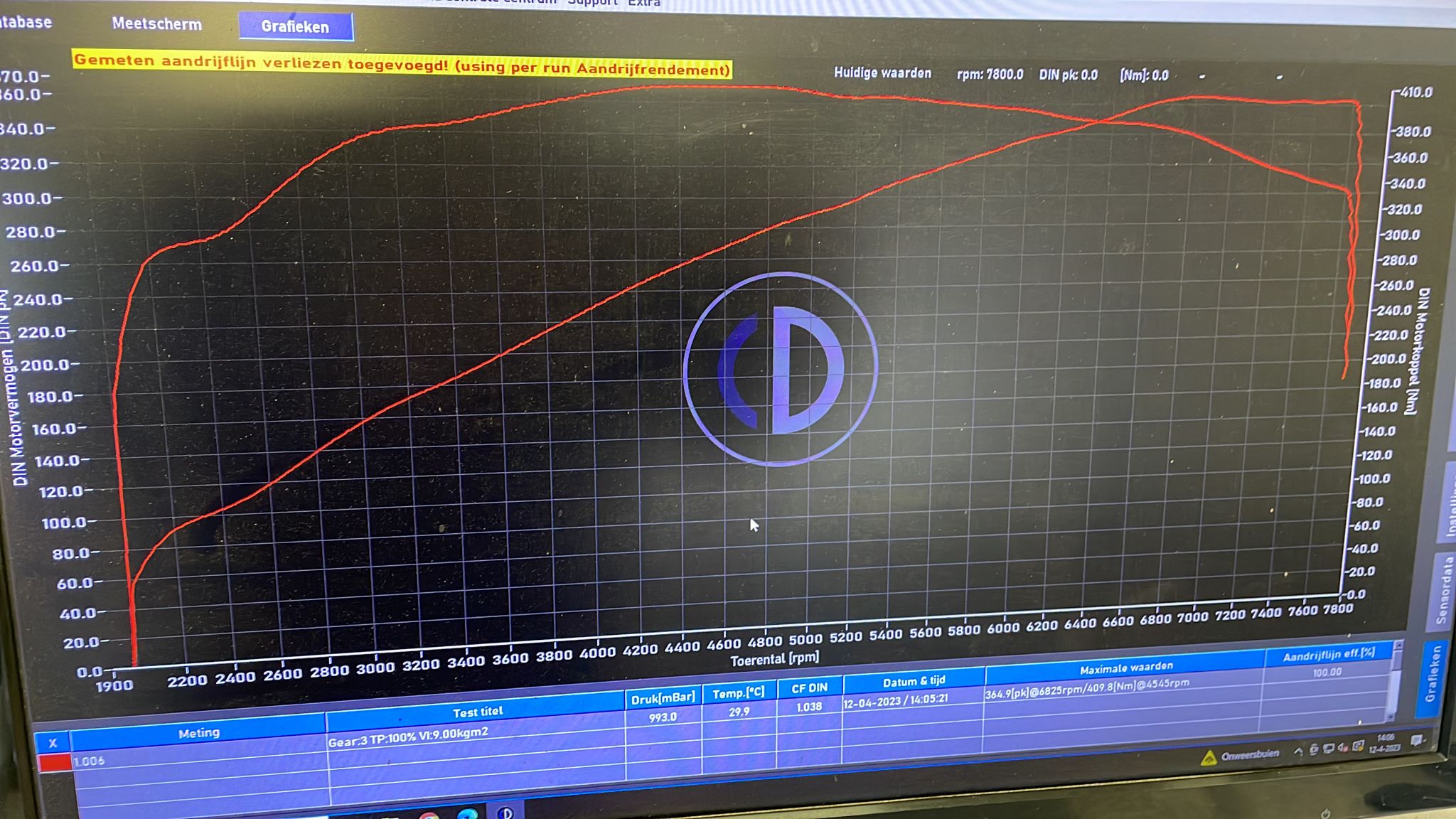1456x819 pixels.
Task: Click the Test titel column header
Action: tap(477, 711)
